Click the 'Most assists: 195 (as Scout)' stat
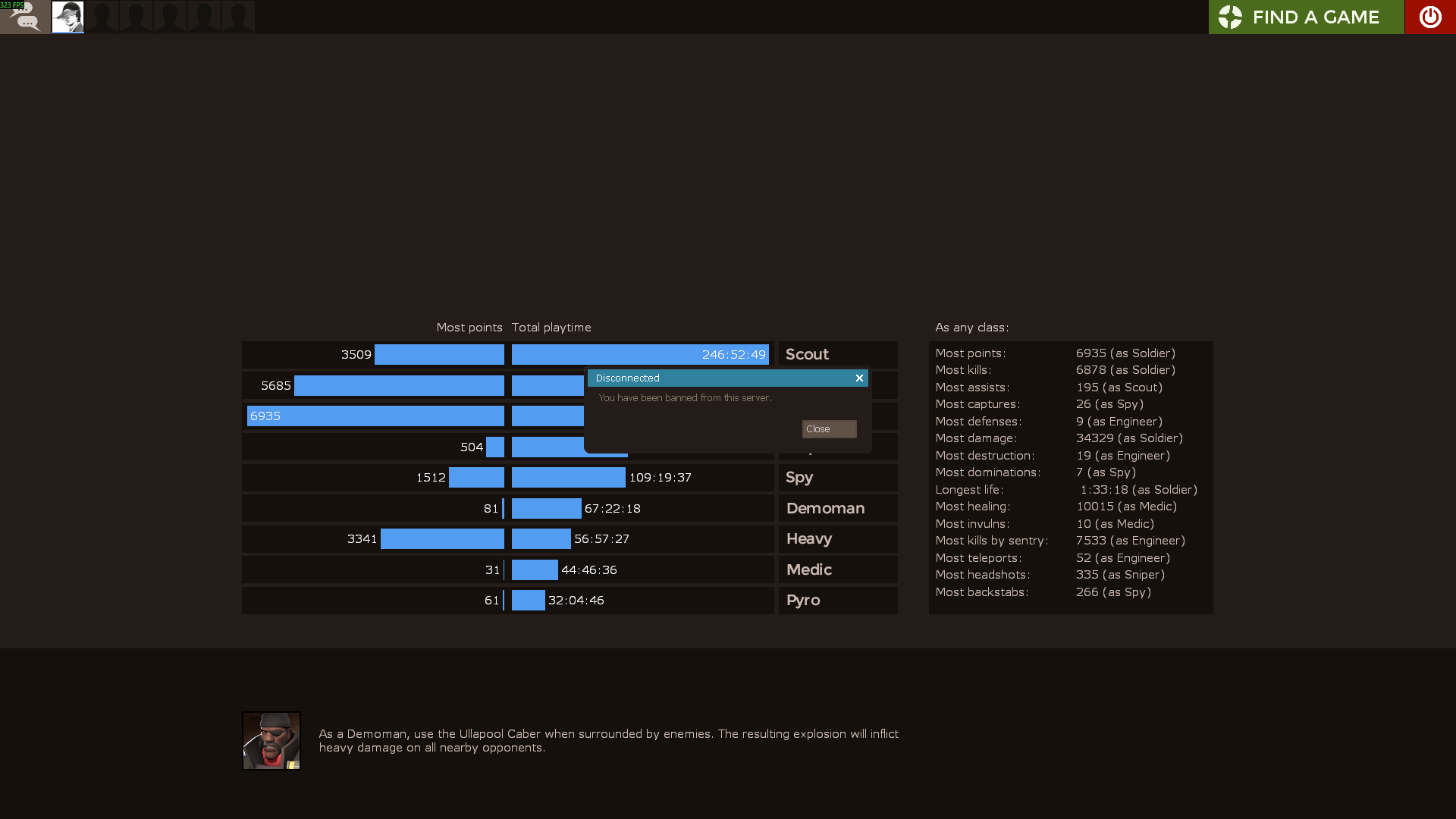The height and width of the screenshot is (819, 1456). click(x=1049, y=388)
